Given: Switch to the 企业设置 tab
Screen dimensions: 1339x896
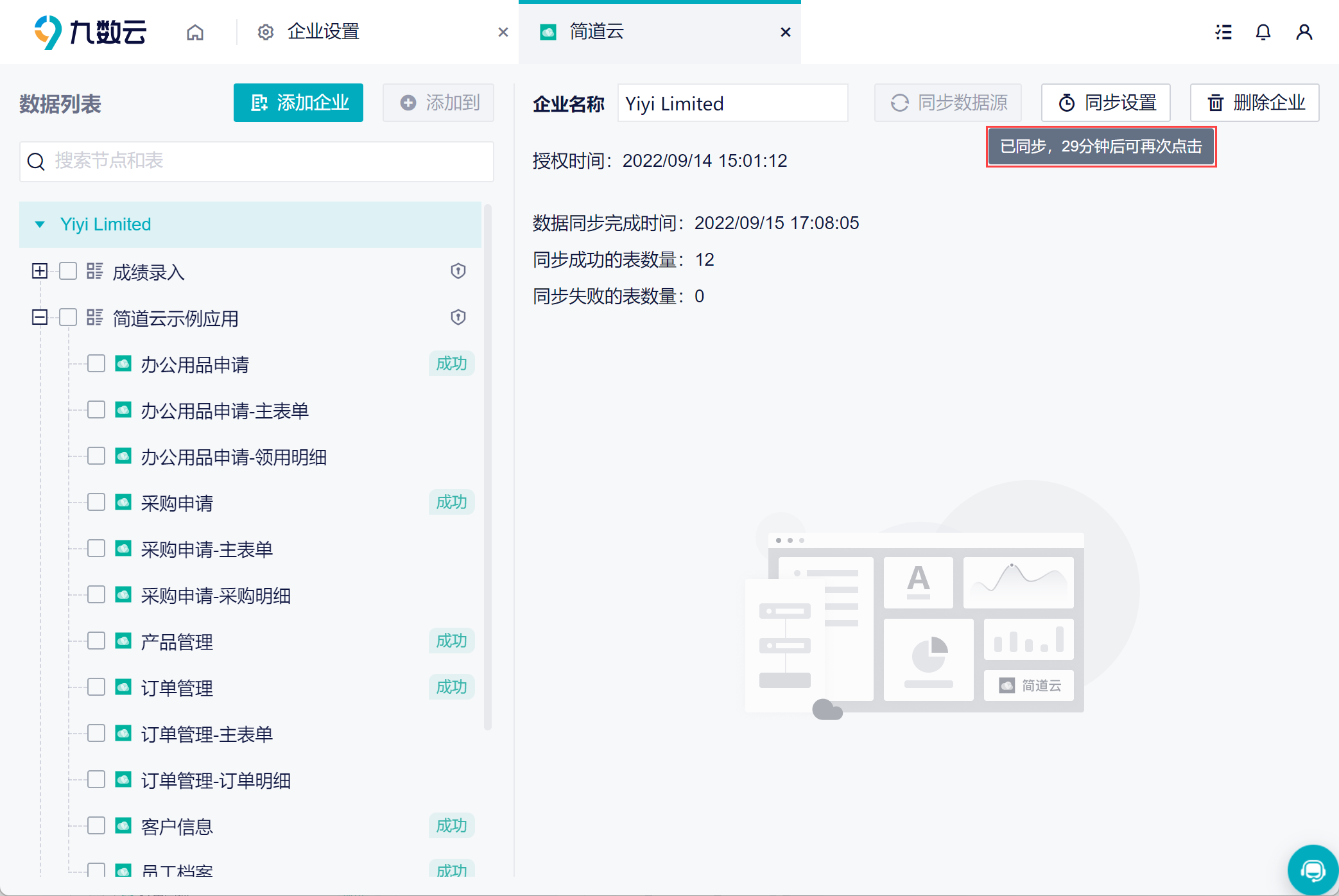Looking at the screenshot, I should [323, 32].
